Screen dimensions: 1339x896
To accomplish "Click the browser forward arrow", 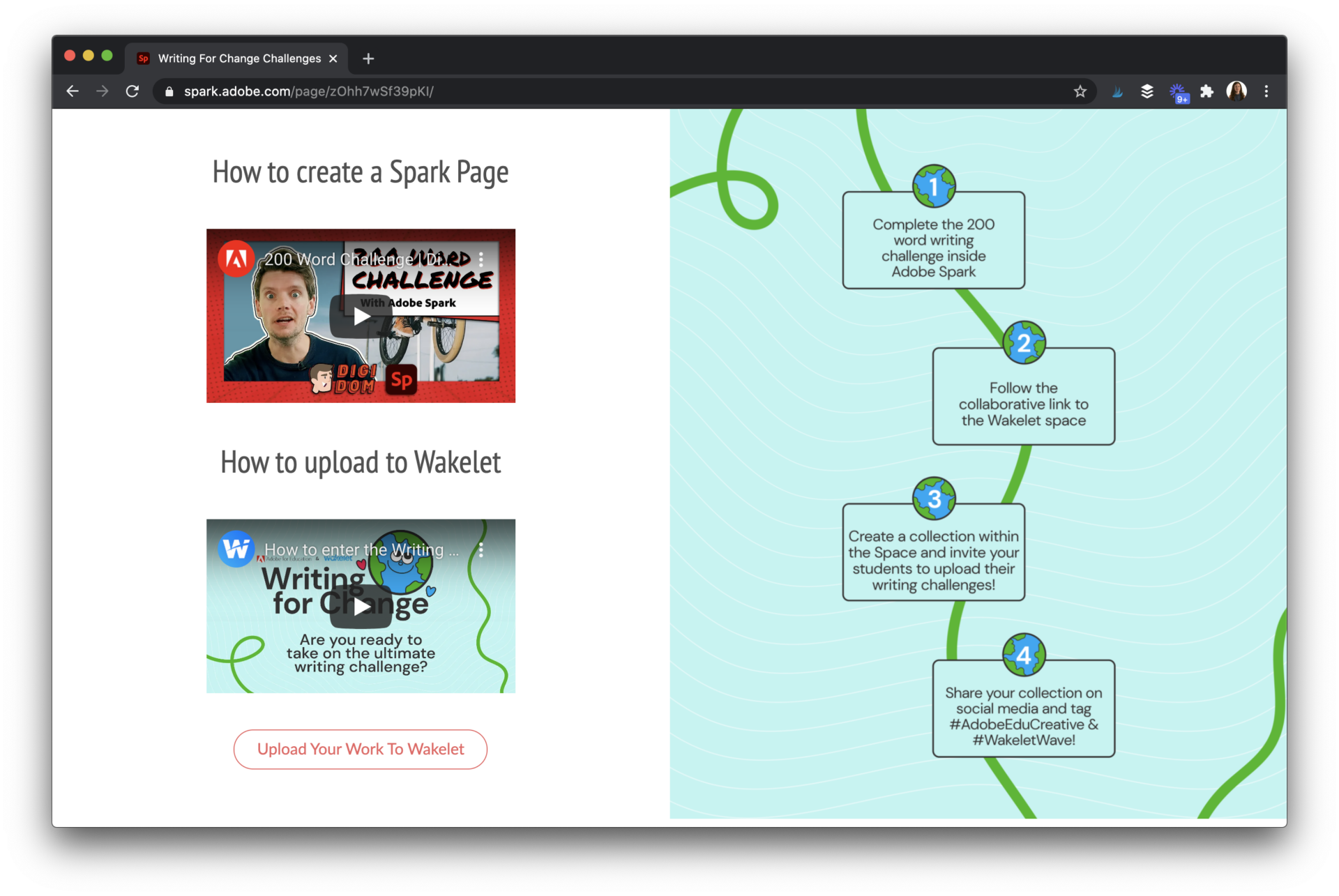I will pyautogui.click(x=103, y=91).
